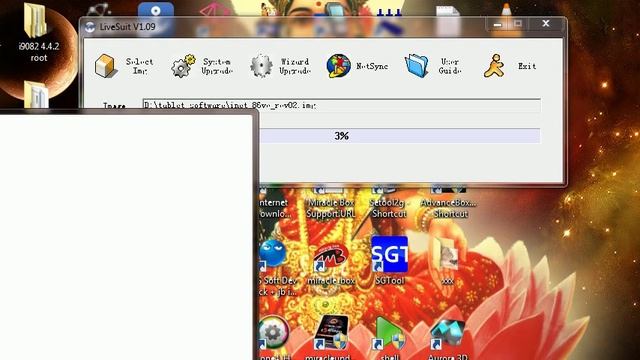Open Miracle Box Support URL shortcut

[x=330, y=202]
